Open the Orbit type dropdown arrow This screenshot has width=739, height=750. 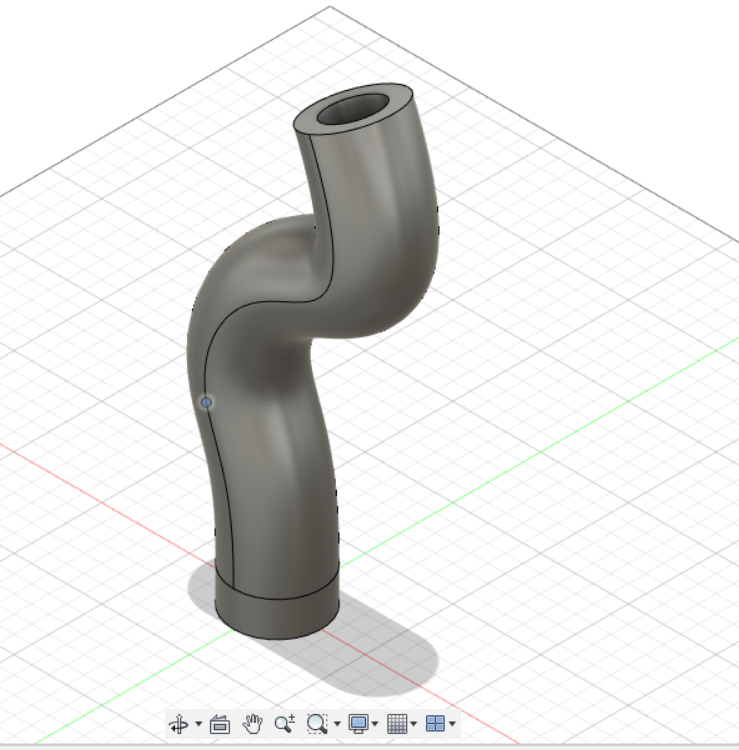[x=199, y=724]
